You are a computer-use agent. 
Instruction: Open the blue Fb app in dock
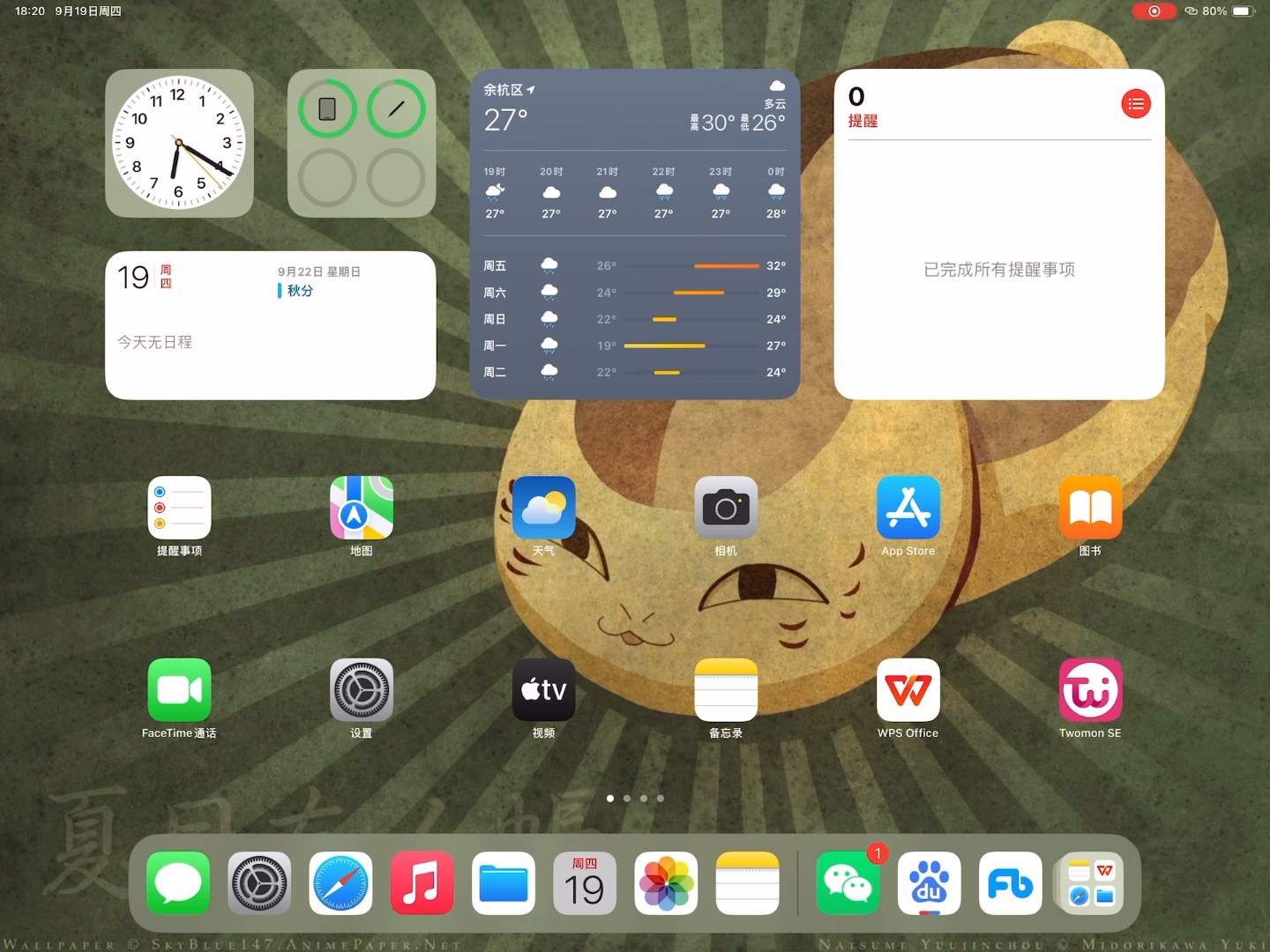point(1011,883)
